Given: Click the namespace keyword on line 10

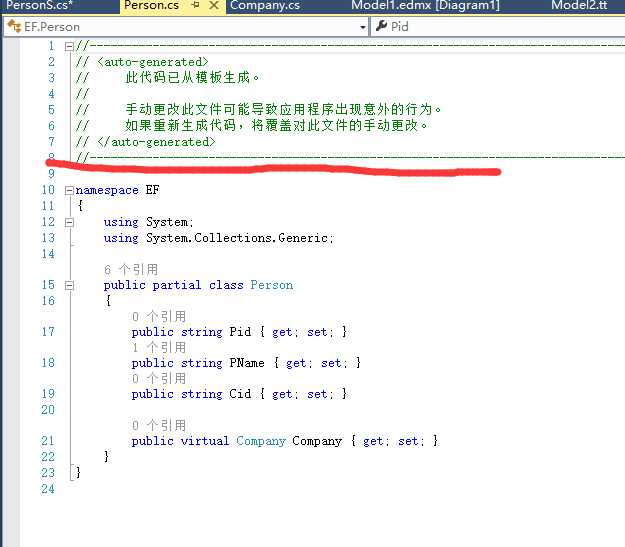Looking at the screenshot, I should click(107, 190).
